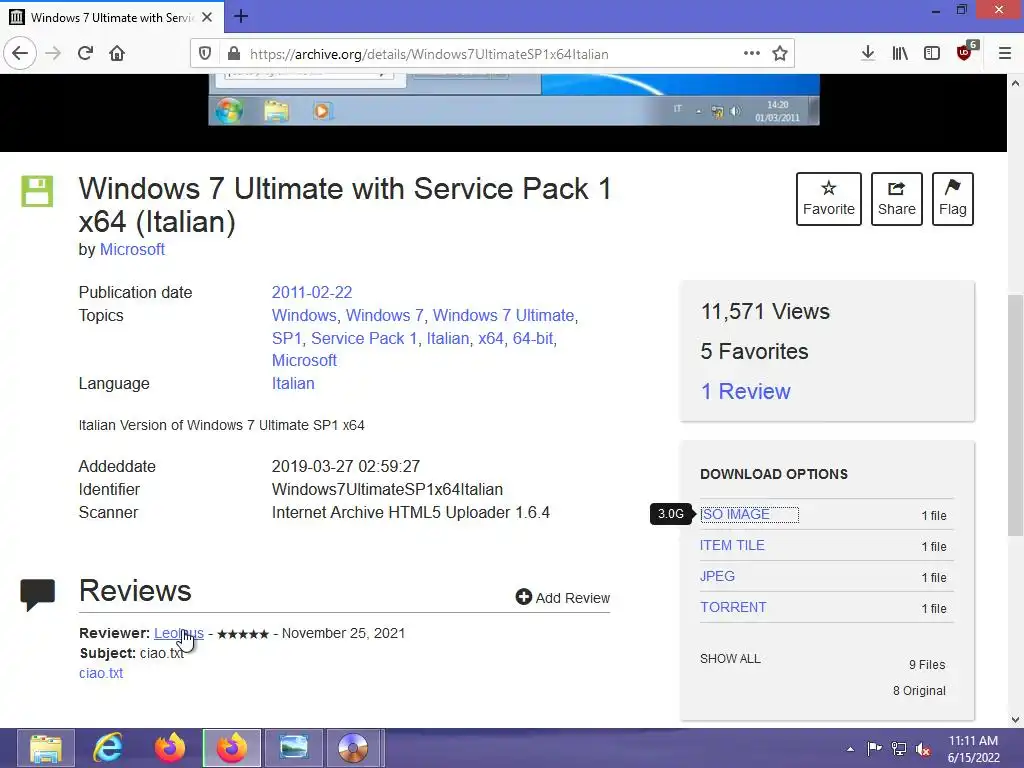
Task: Open the Windows topic link
Action: 304,315
